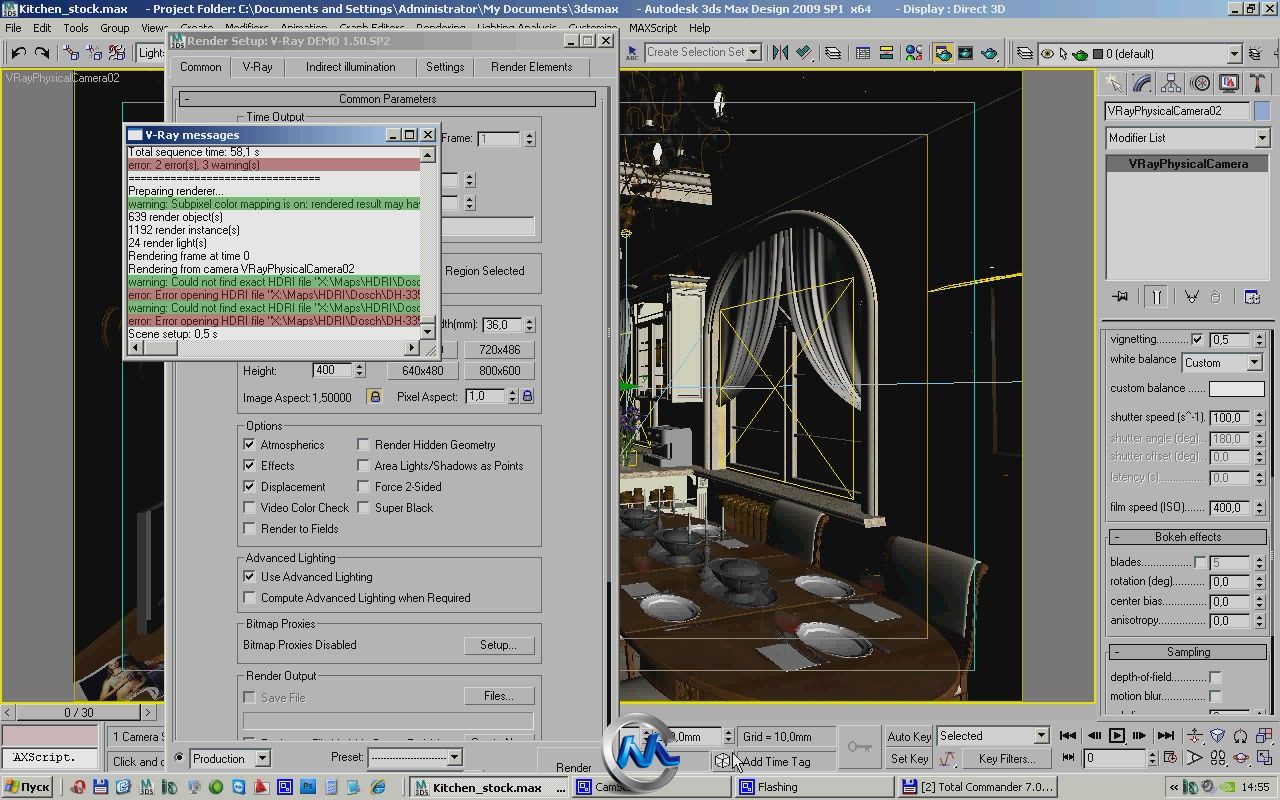Click the 800x600 preset button
This screenshot has width=1280, height=800.
pyautogui.click(x=500, y=371)
